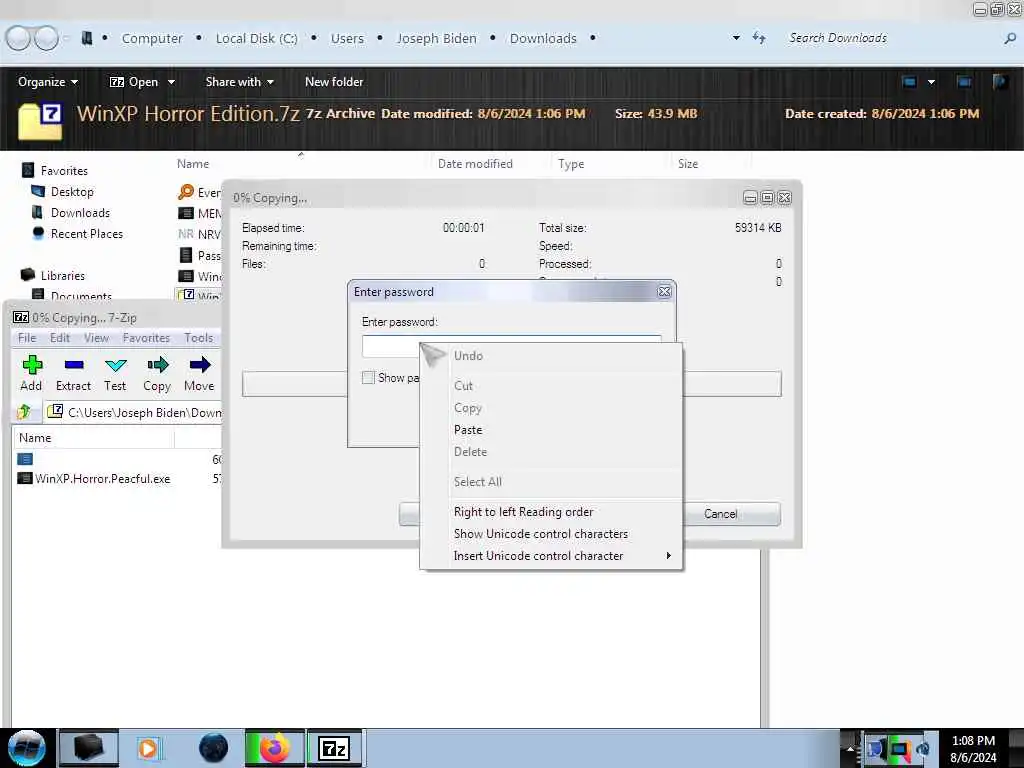Change the Explorer view icon
Viewport: 1024px width, 768px height.
[x=909, y=82]
